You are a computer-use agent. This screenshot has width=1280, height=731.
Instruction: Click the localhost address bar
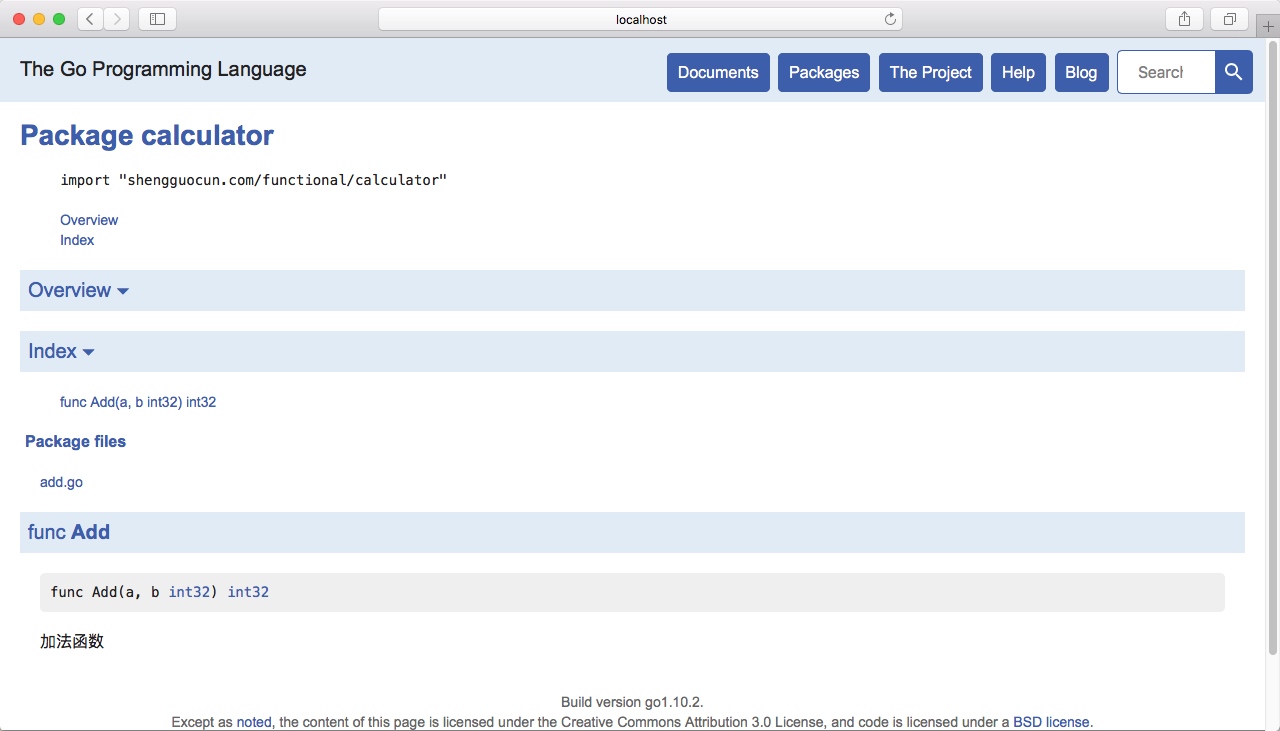640,19
